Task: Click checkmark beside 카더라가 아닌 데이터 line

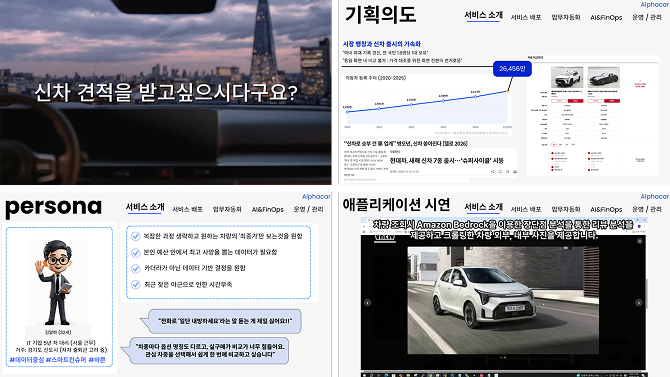Action: coord(135,268)
